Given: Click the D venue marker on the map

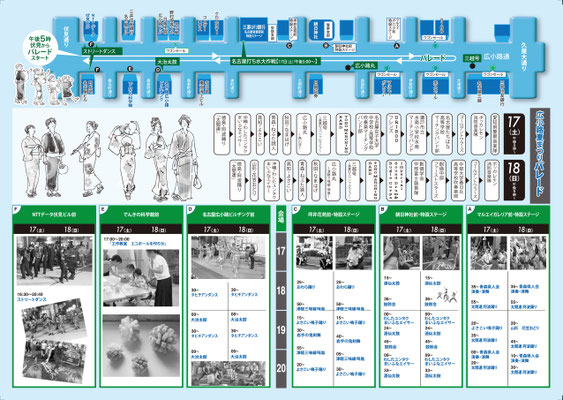Looking at the screenshot, I should pyautogui.click(x=158, y=70).
